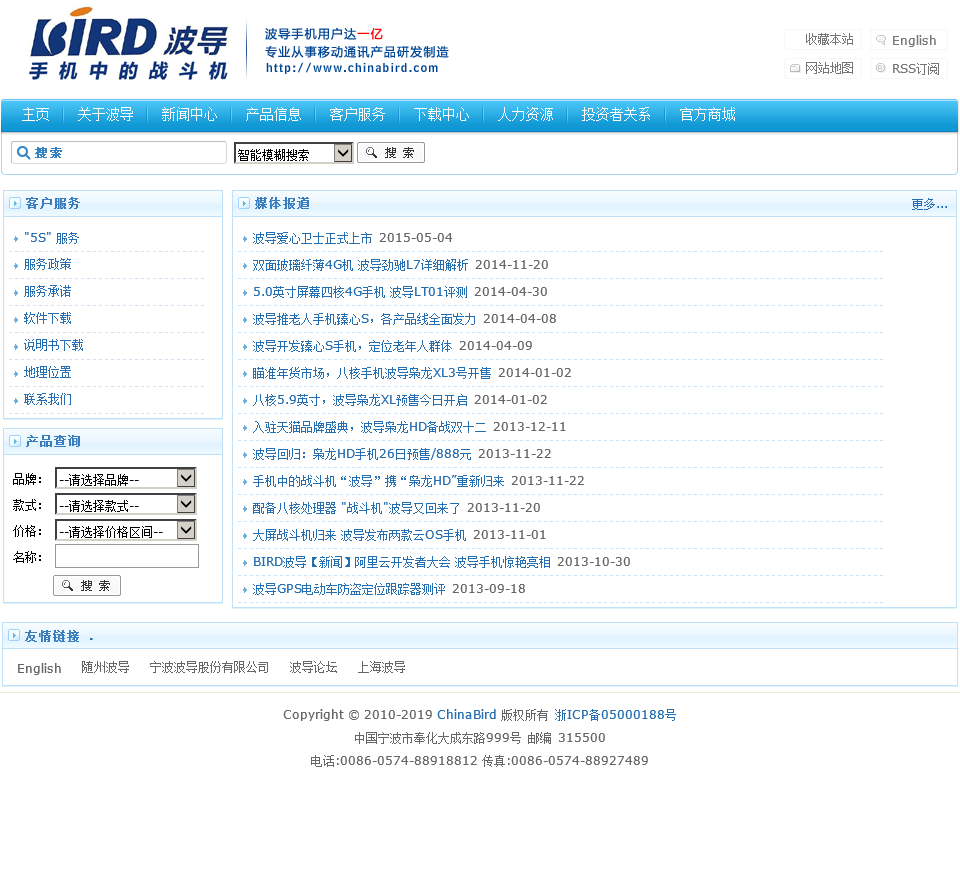960x873 pixels.
Task: Open article 瞄准年货市场 八核手机
Action: [x=372, y=373]
